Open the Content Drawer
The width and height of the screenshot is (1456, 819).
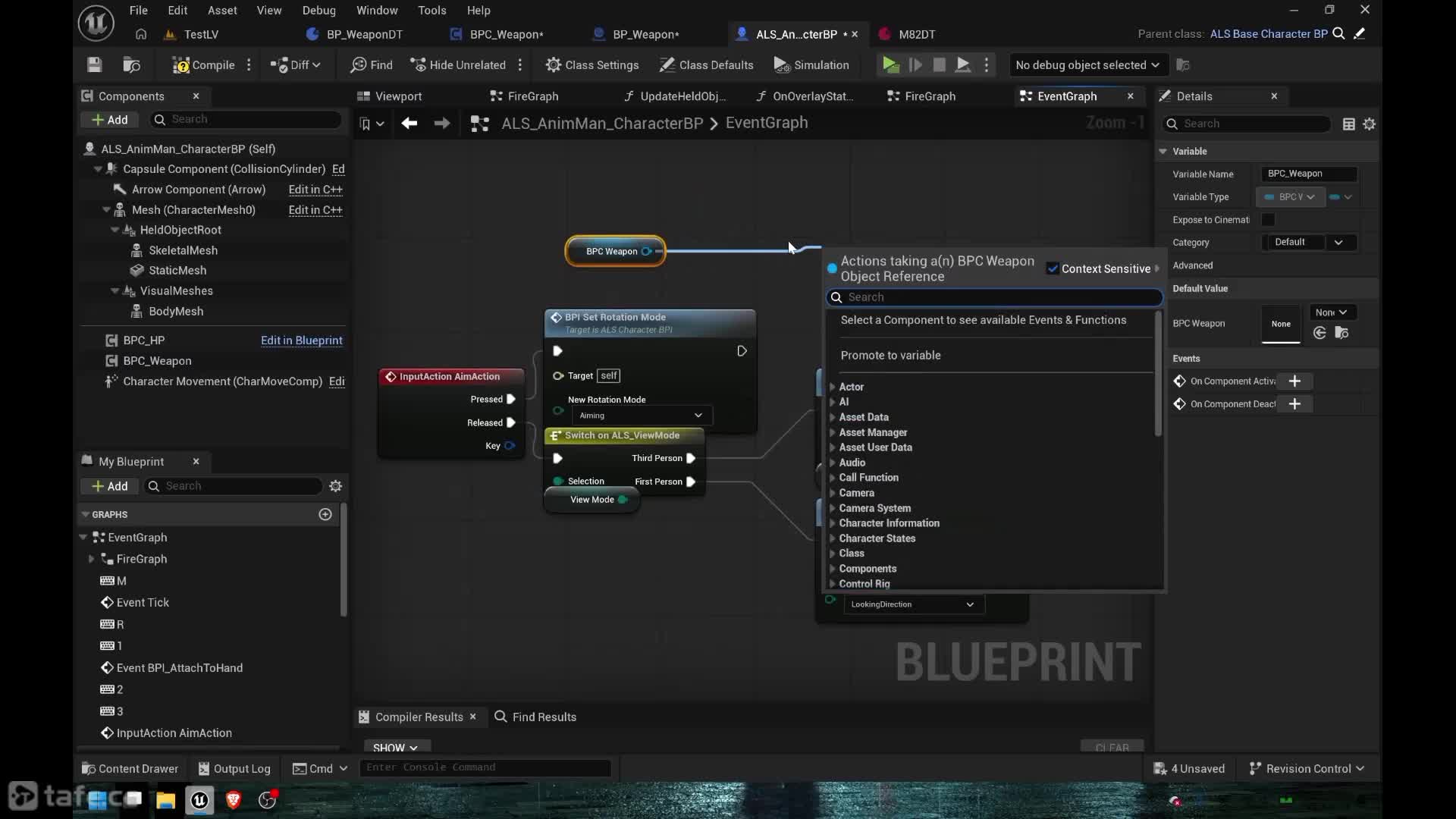point(130,769)
